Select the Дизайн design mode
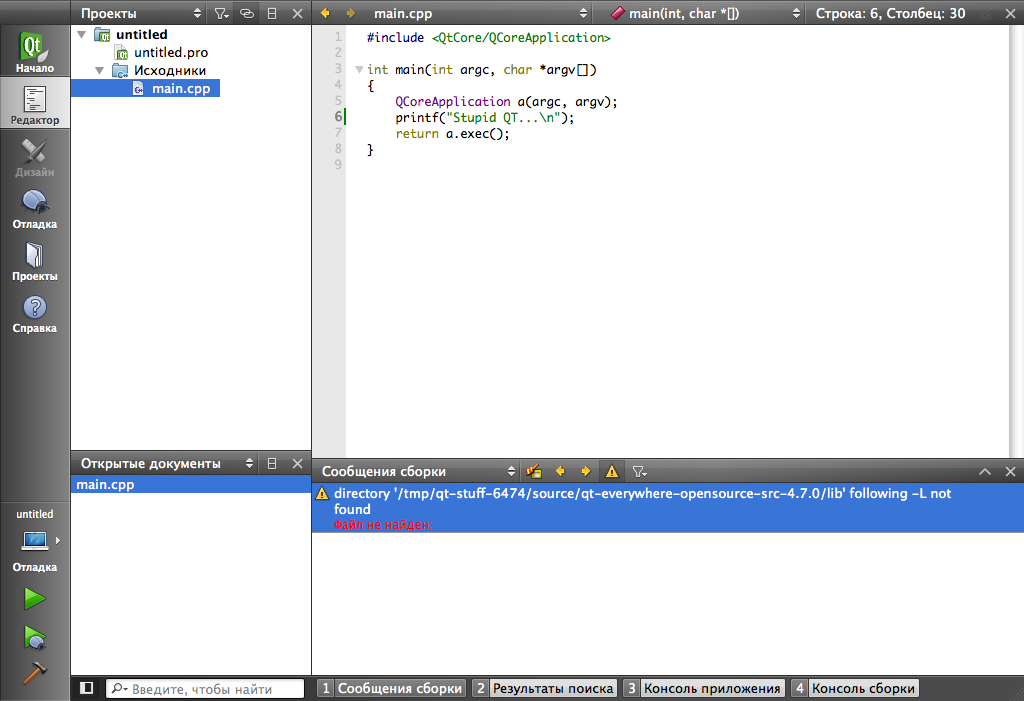 (x=35, y=156)
